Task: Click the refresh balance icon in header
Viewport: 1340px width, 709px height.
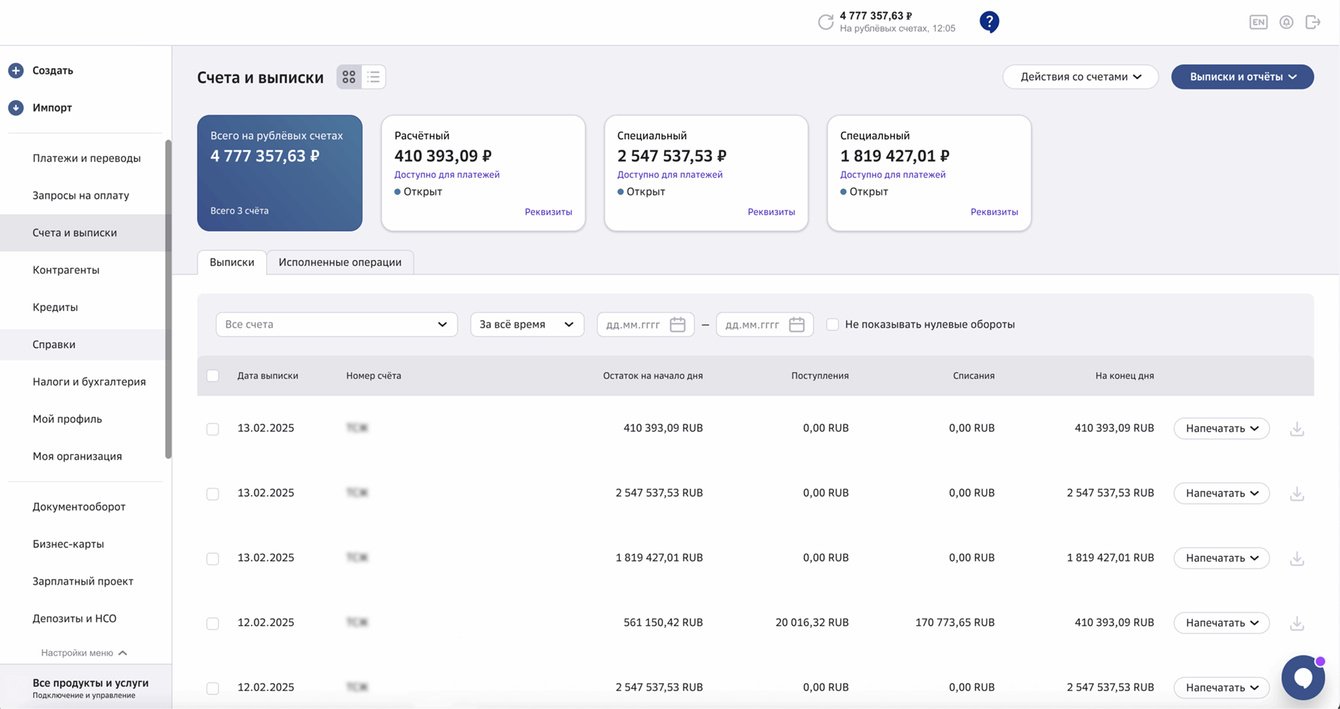Action: click(825, 22)
